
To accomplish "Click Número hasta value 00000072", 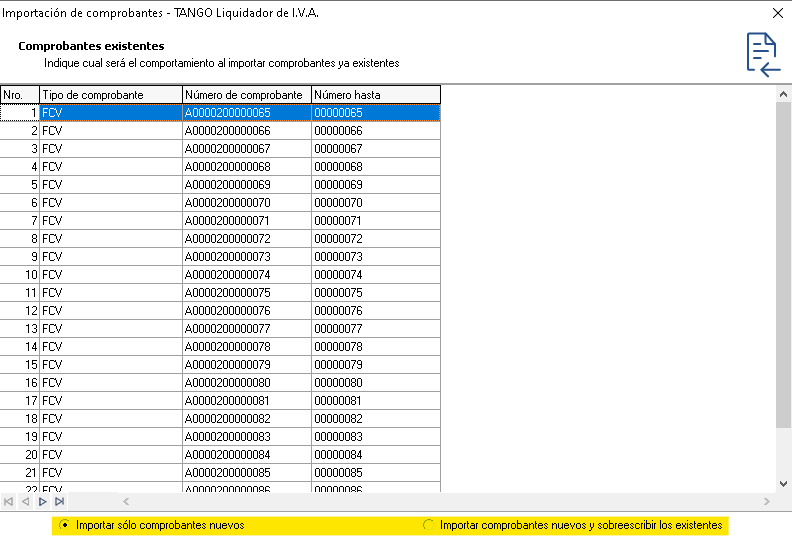I will click(x=376, y=239).
